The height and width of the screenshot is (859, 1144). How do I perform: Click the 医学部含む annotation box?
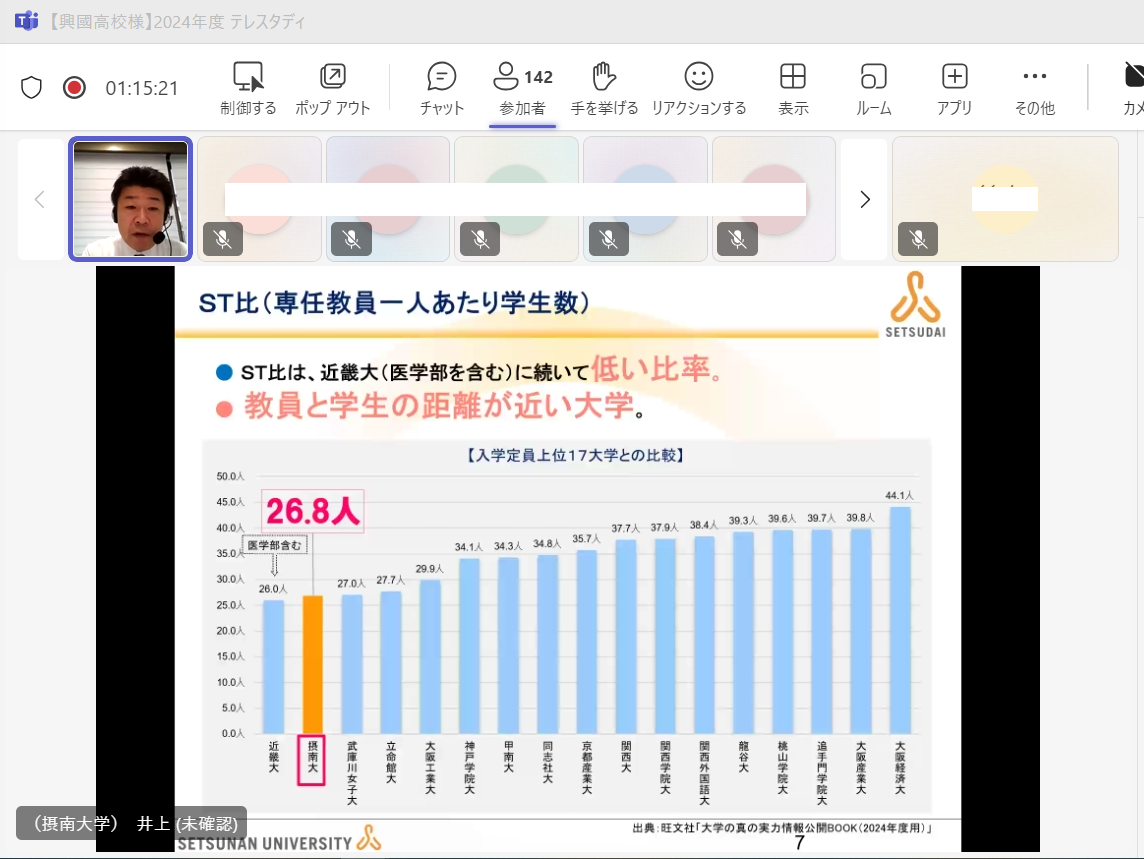pos(274,545)
